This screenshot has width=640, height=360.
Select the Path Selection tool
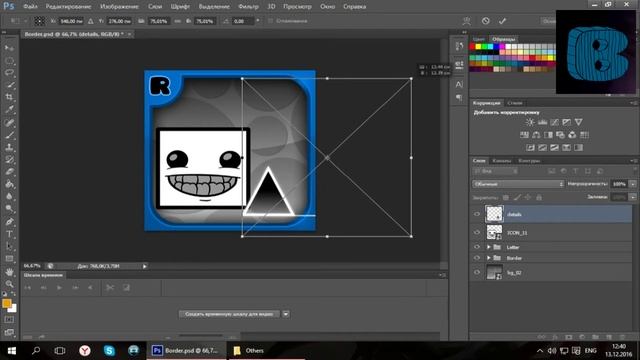(9, 246)
